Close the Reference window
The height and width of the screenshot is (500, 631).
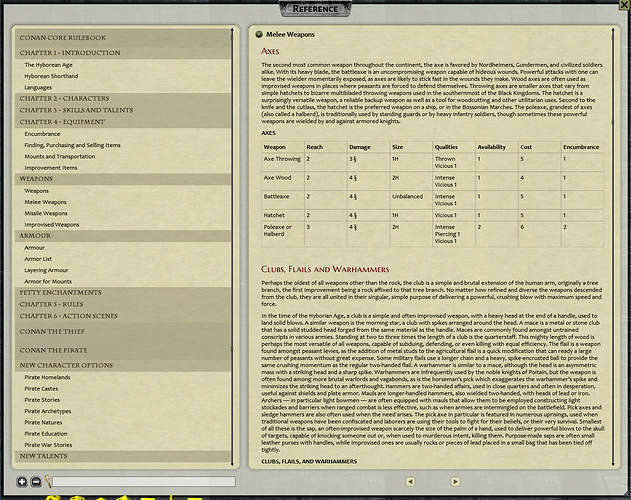coord(625,5)
